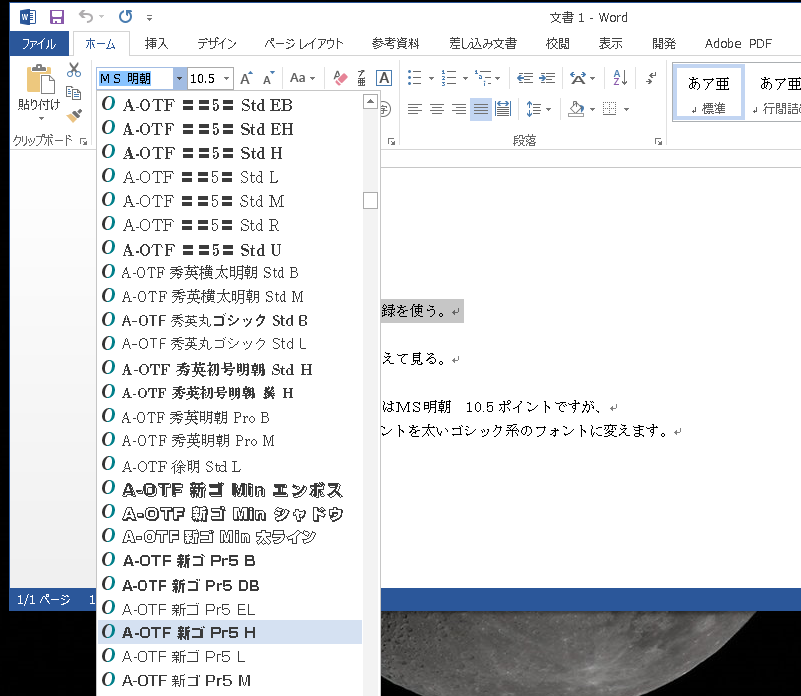801x696 pixels.
Task: Click the Redo/Repeat icon
Action: point(125,17)
